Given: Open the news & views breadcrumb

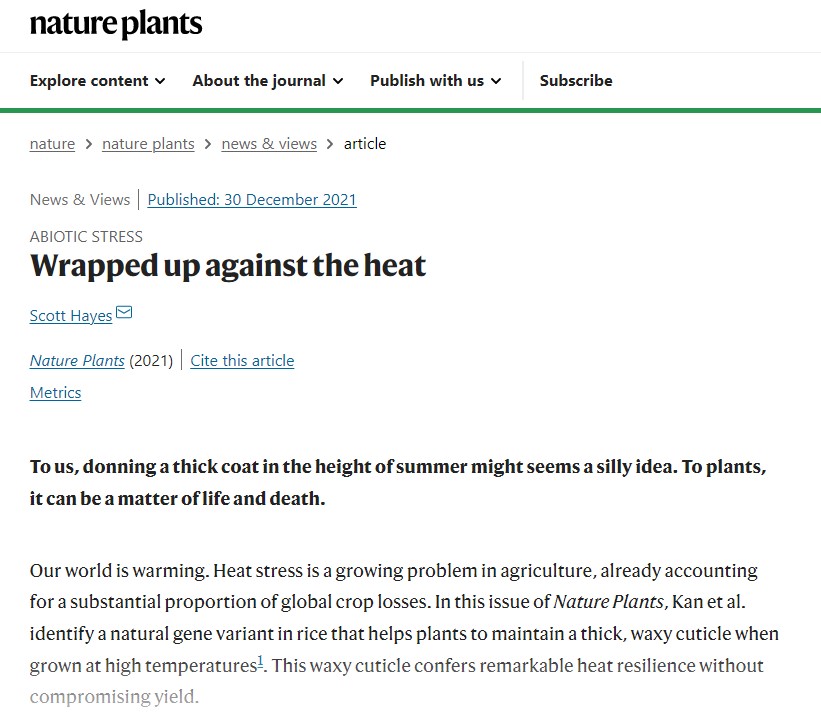Looking at the screenshot, I should click(x=269, y=144).
